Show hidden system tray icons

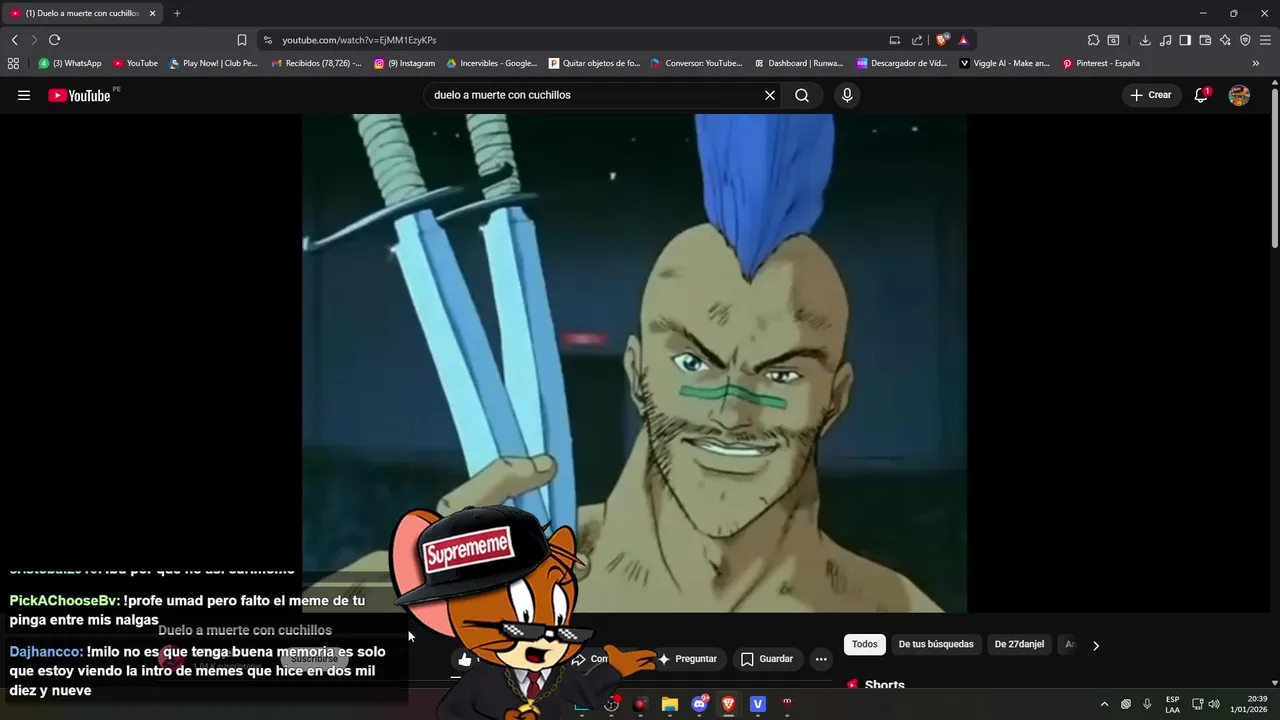pos(1104,704)
